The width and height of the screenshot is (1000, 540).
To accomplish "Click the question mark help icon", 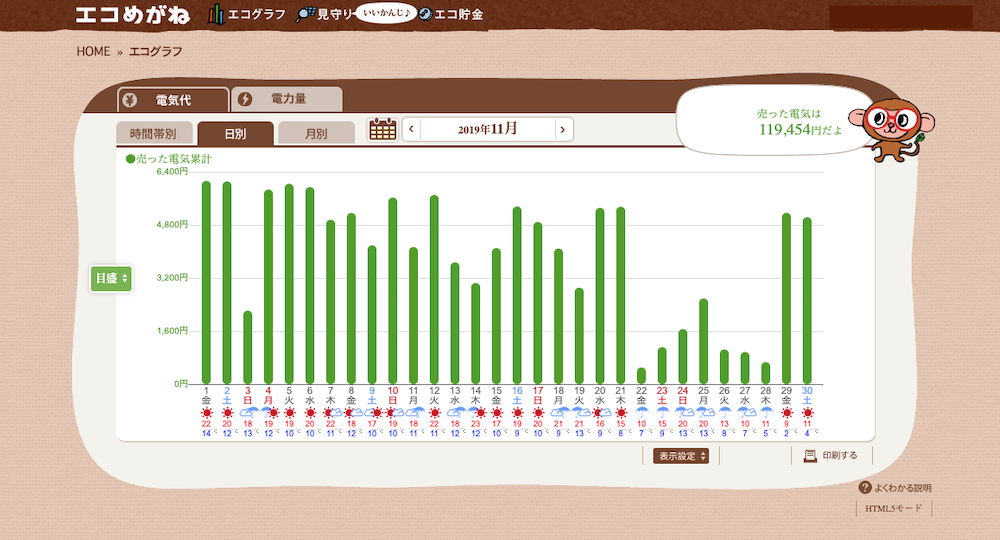I will [x=865, y=488].
